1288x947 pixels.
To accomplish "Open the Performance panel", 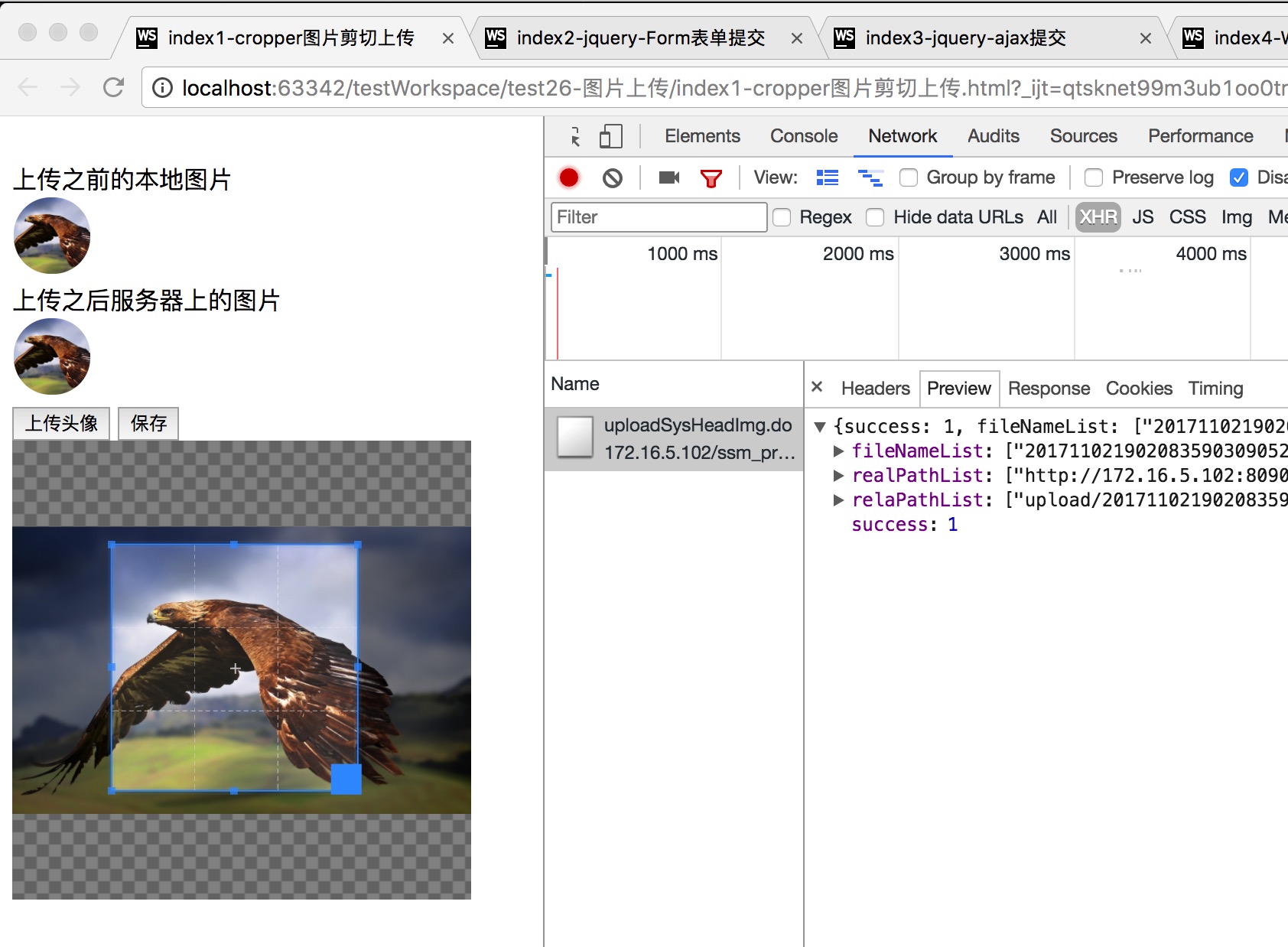I will 1201,136.
